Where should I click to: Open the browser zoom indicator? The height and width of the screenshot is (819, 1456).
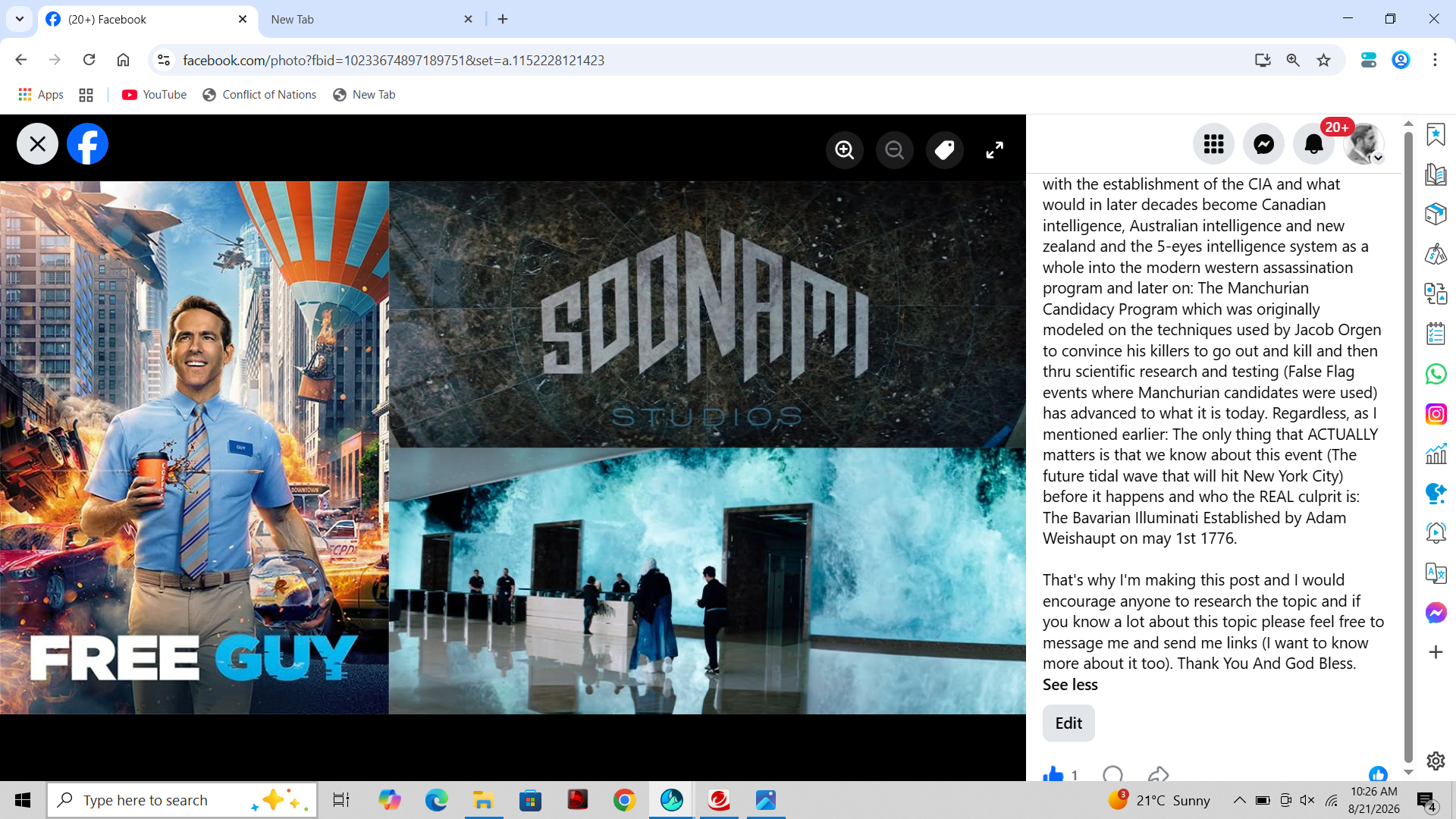pyautogui.click(x=1293, y=60)
